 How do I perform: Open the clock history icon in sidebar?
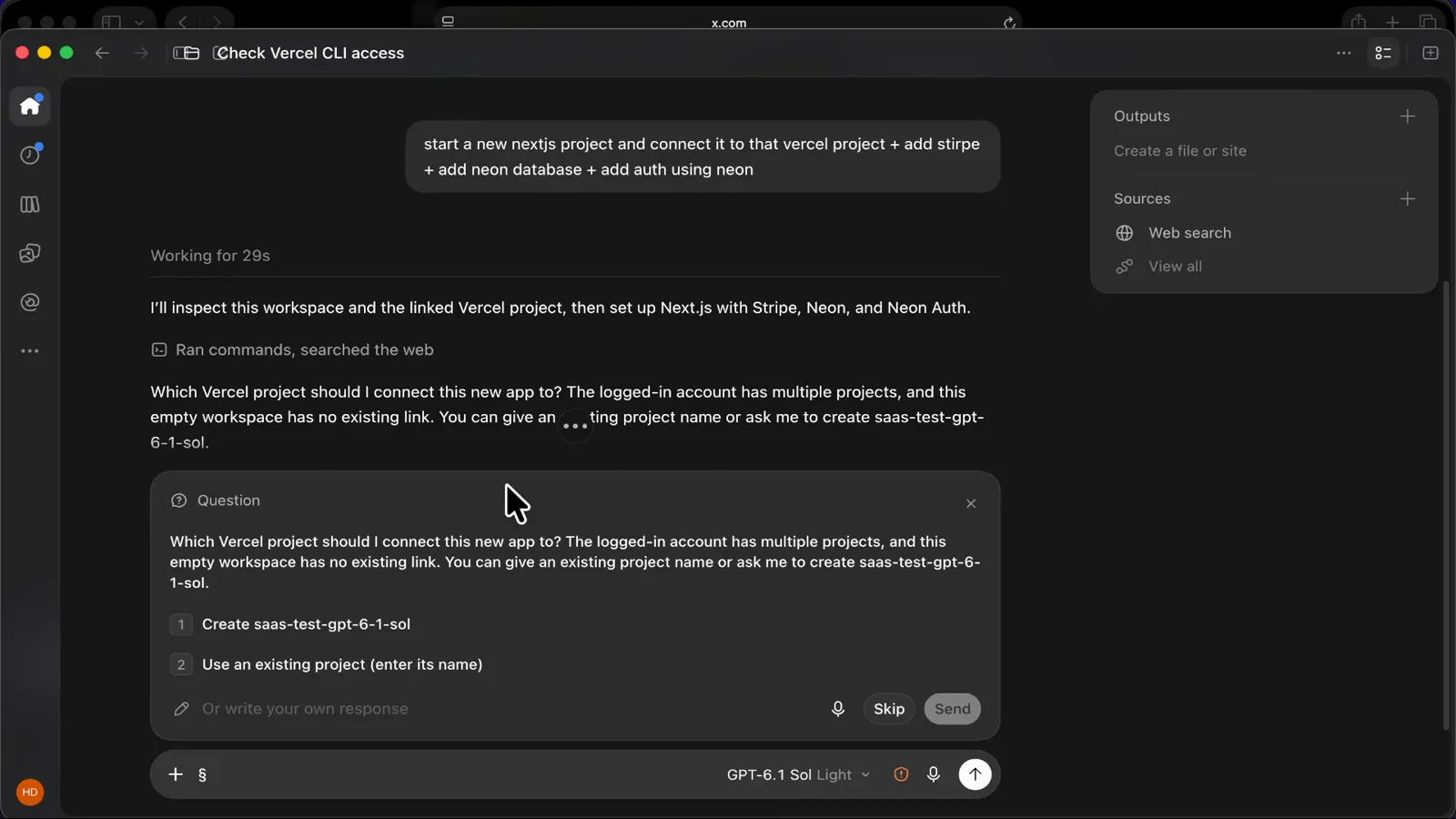coord(30,155)
